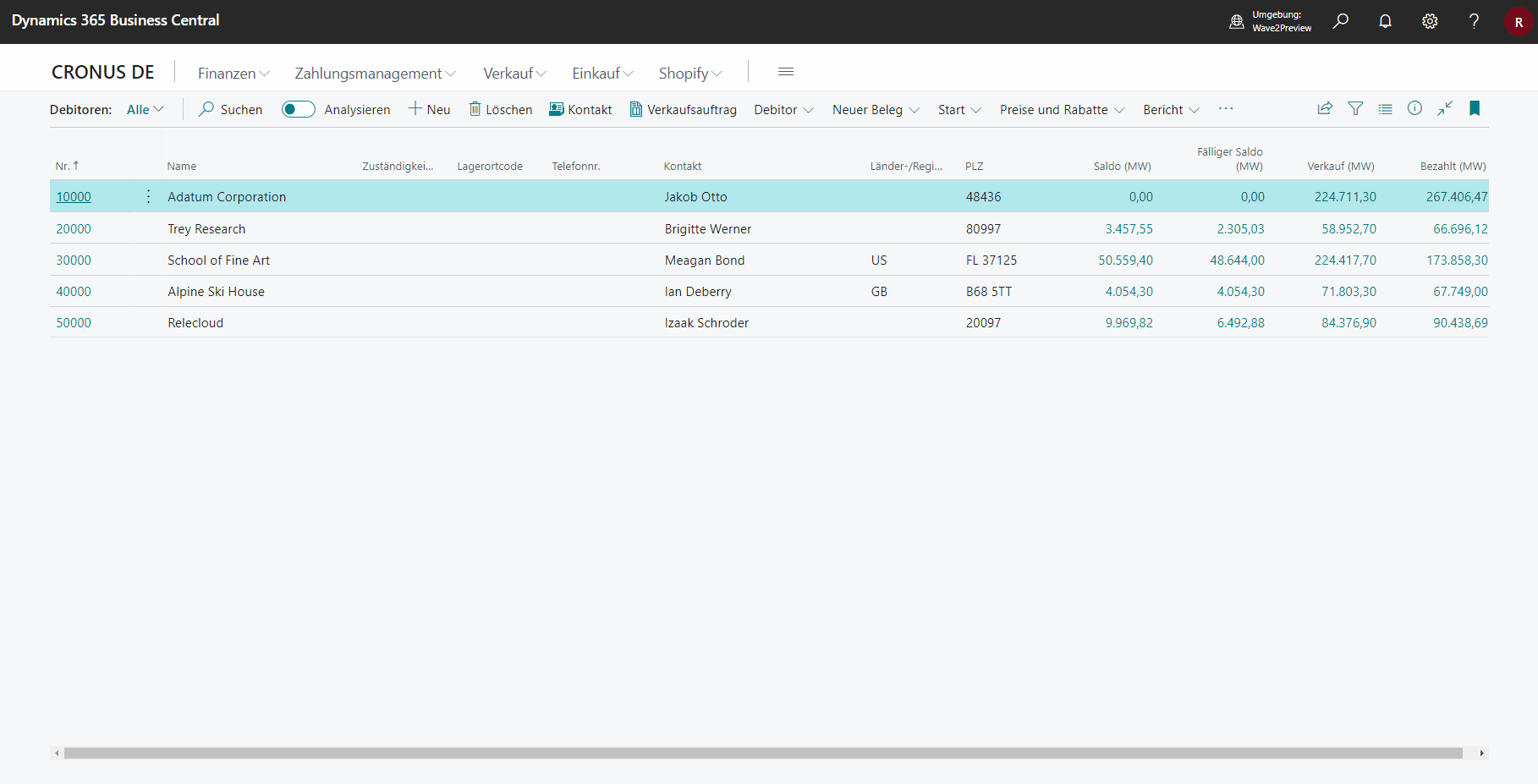
Task: Open debitor number 30000
Action: pos(74,260)
